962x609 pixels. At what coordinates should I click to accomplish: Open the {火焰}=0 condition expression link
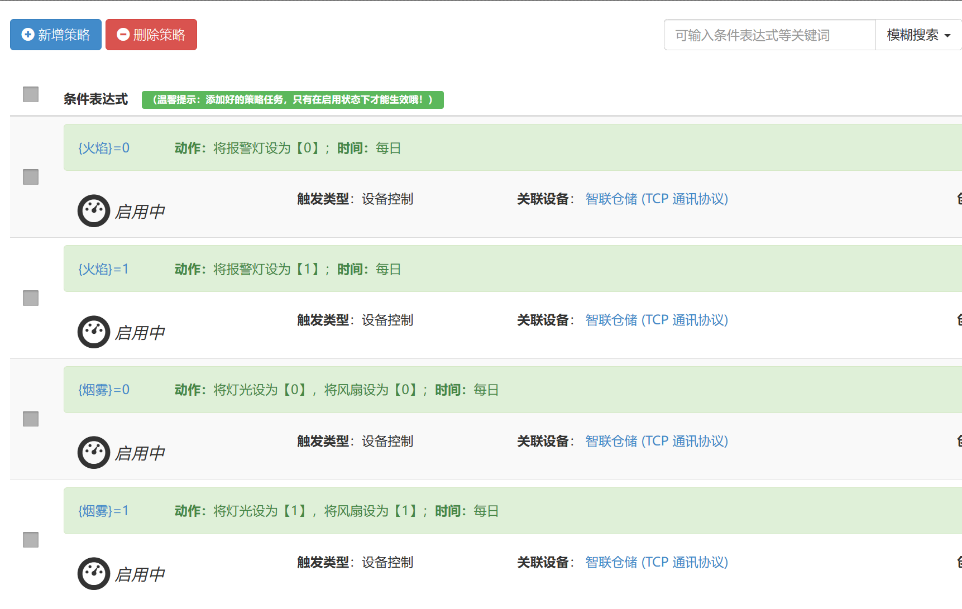click(104, 148)
